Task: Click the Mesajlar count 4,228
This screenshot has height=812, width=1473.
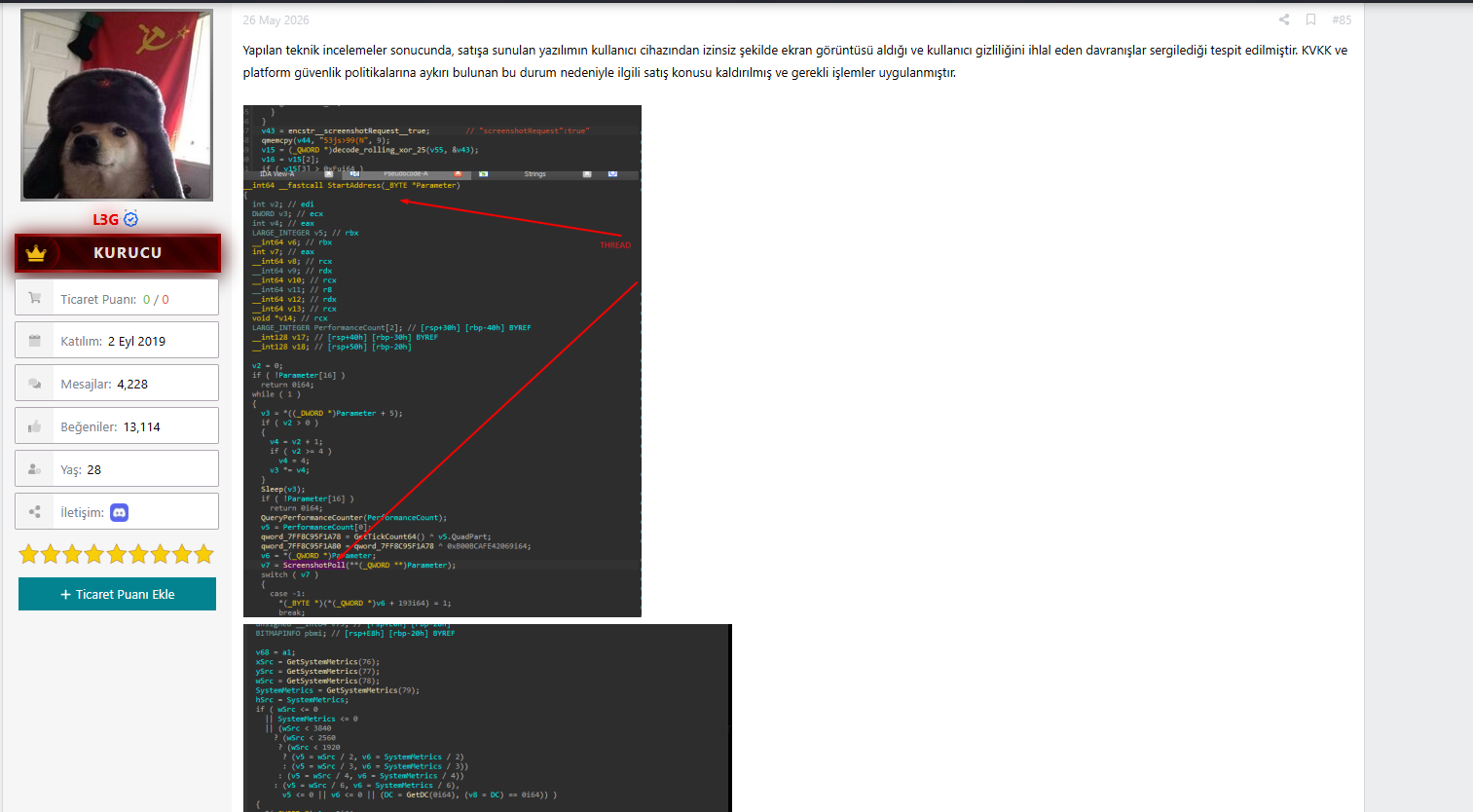Action: [132, 385]
